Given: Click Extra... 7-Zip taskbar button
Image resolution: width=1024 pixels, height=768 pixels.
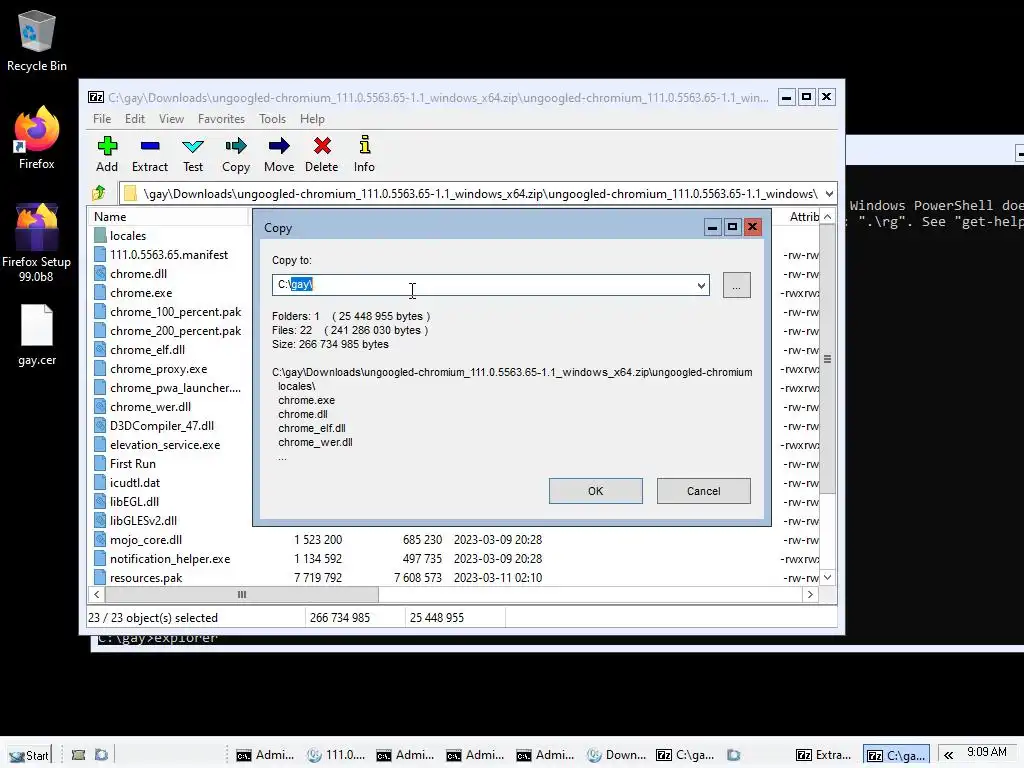Looking at the screenshot, I should coord(824,755).
